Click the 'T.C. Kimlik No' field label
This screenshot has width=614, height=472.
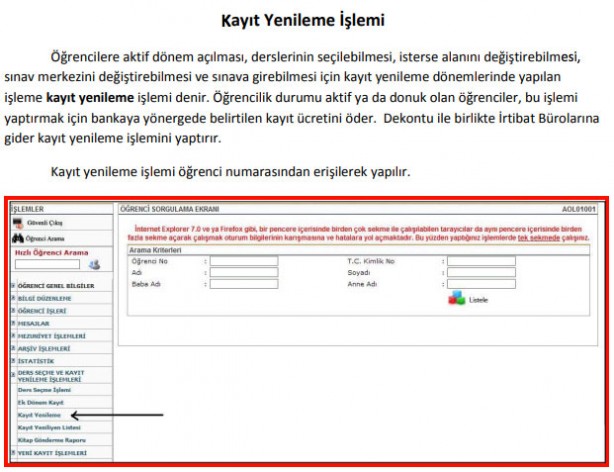click(371, 261)
